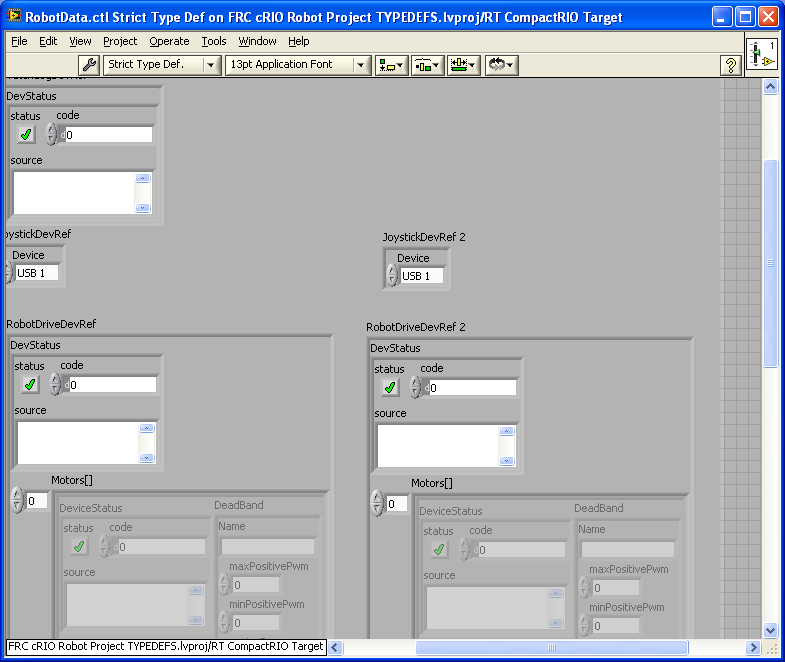
Task: Open the Strict Type Def. dropdown
Action: coord(162,65)
